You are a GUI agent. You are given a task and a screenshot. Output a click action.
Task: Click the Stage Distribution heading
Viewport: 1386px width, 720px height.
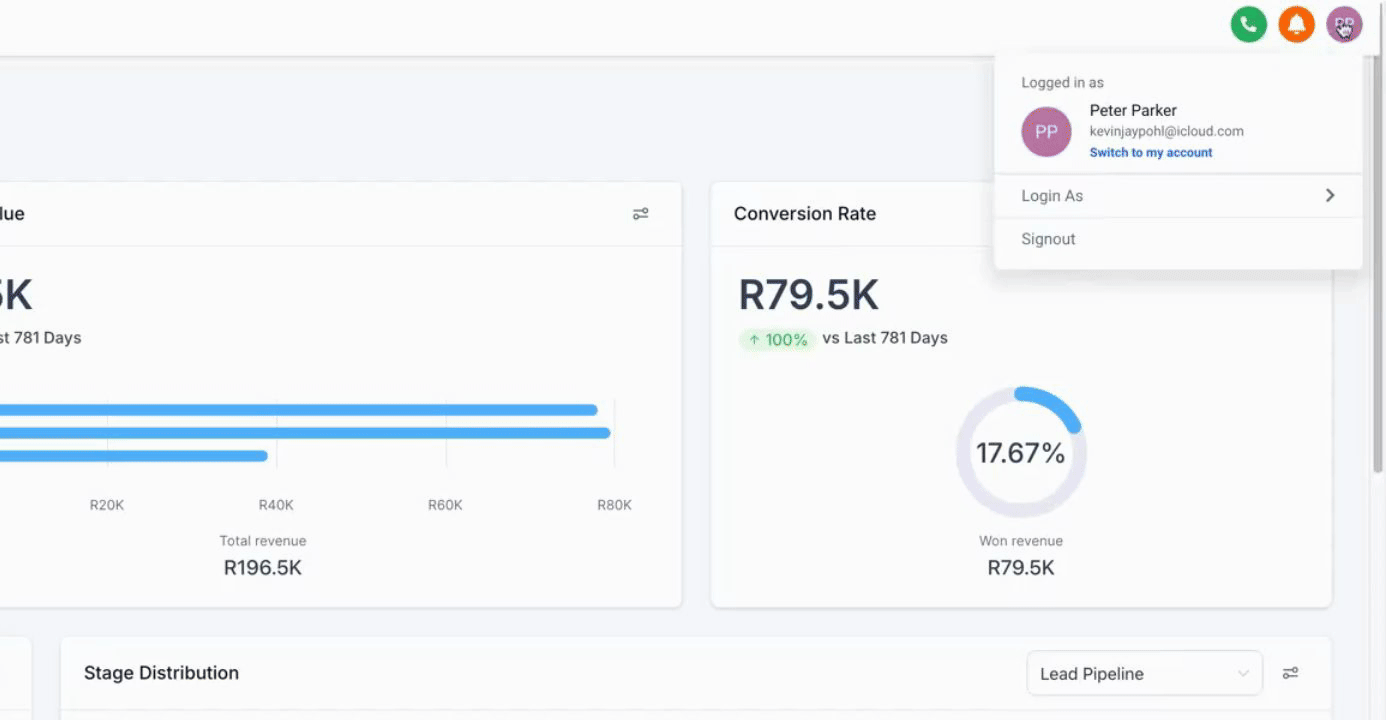click(x=161, y=673)
